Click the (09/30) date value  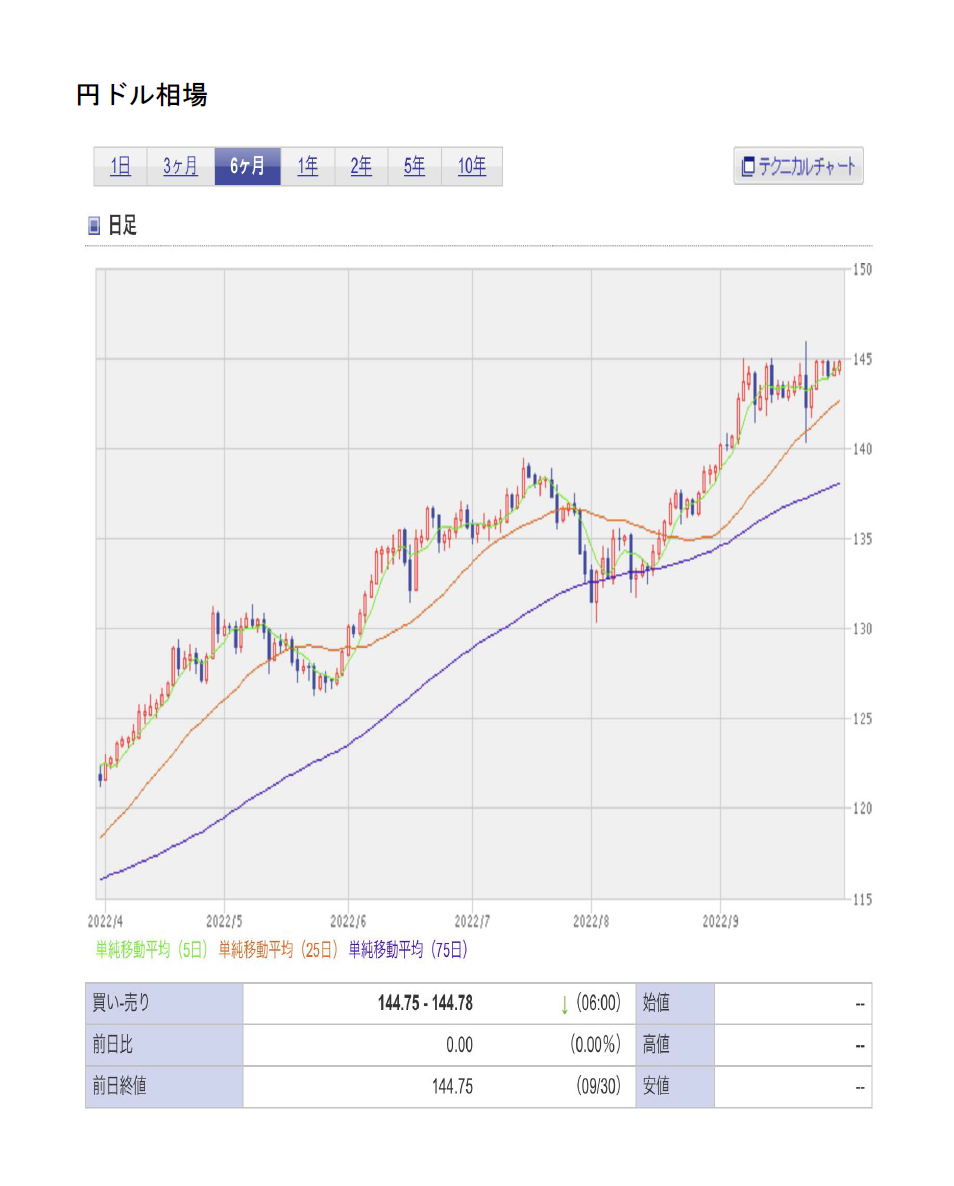pyautogui.click(x=598, y=1087)
